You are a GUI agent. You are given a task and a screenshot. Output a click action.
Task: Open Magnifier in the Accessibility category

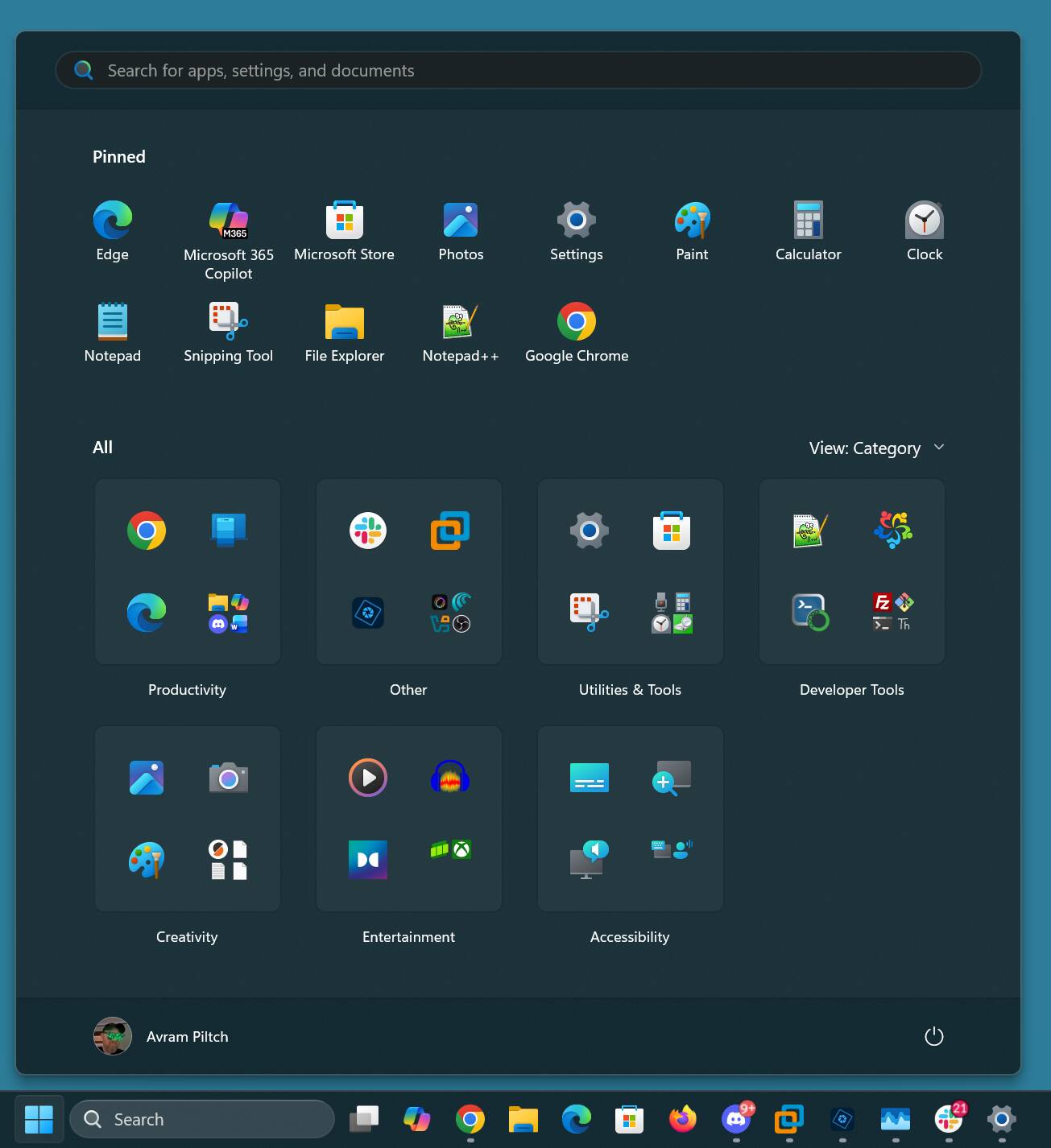672,778
